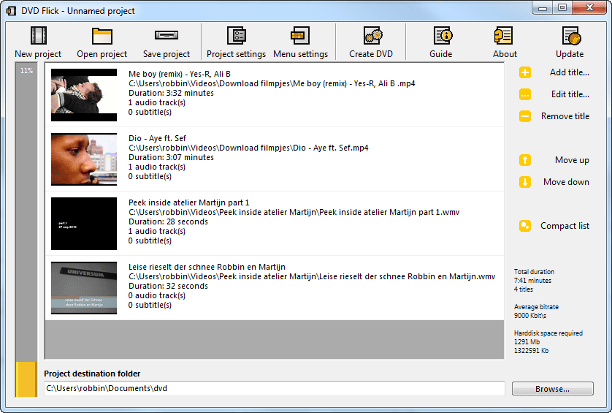
Task: Select the Leise rieselt der schnee thumbnail
Action: click(x=84, y=288)
